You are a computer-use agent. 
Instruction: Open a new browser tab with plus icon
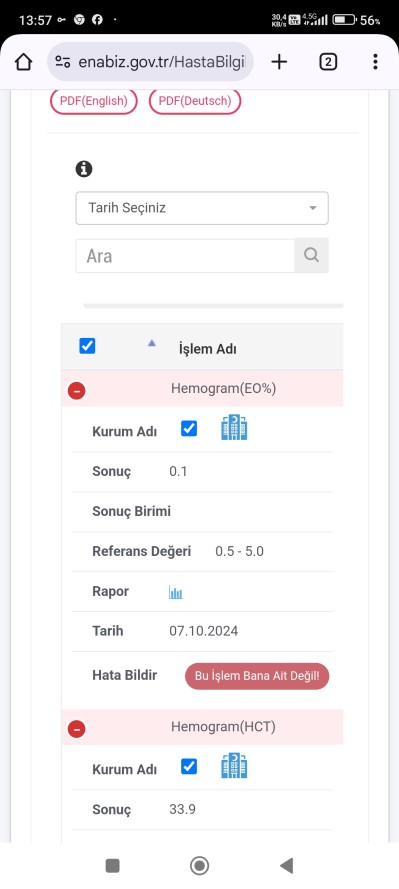coord(279,62)
